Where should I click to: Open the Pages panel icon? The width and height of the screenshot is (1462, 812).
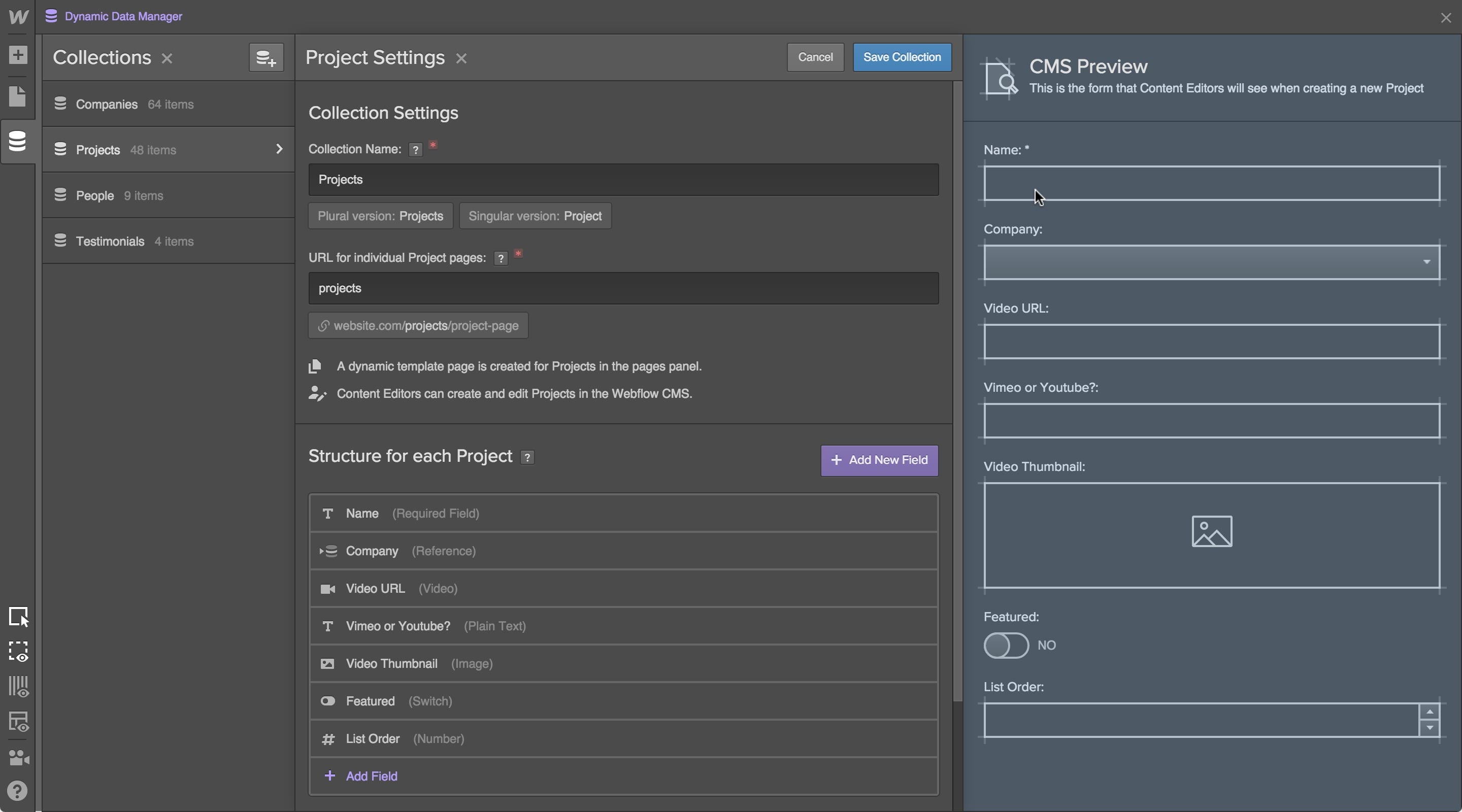[x=18, y=96]
